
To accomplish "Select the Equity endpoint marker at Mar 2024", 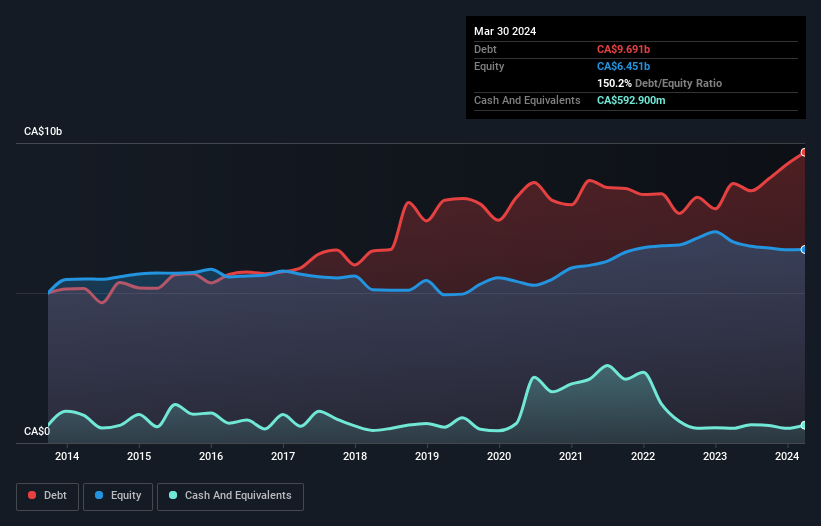I will (804, 250).
